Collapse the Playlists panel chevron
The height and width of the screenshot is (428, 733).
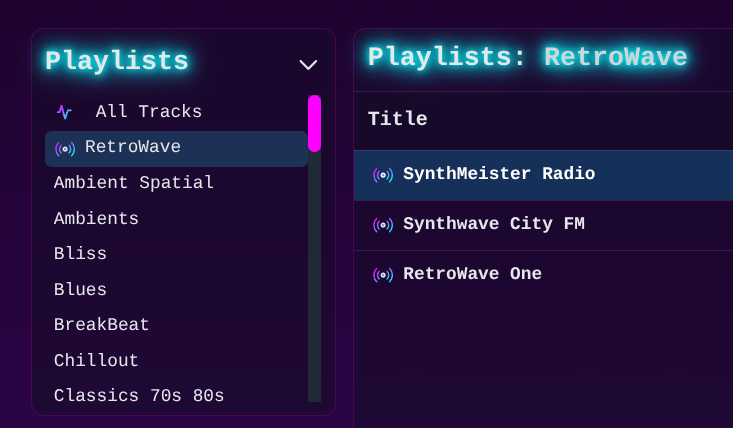coord(308,64)
